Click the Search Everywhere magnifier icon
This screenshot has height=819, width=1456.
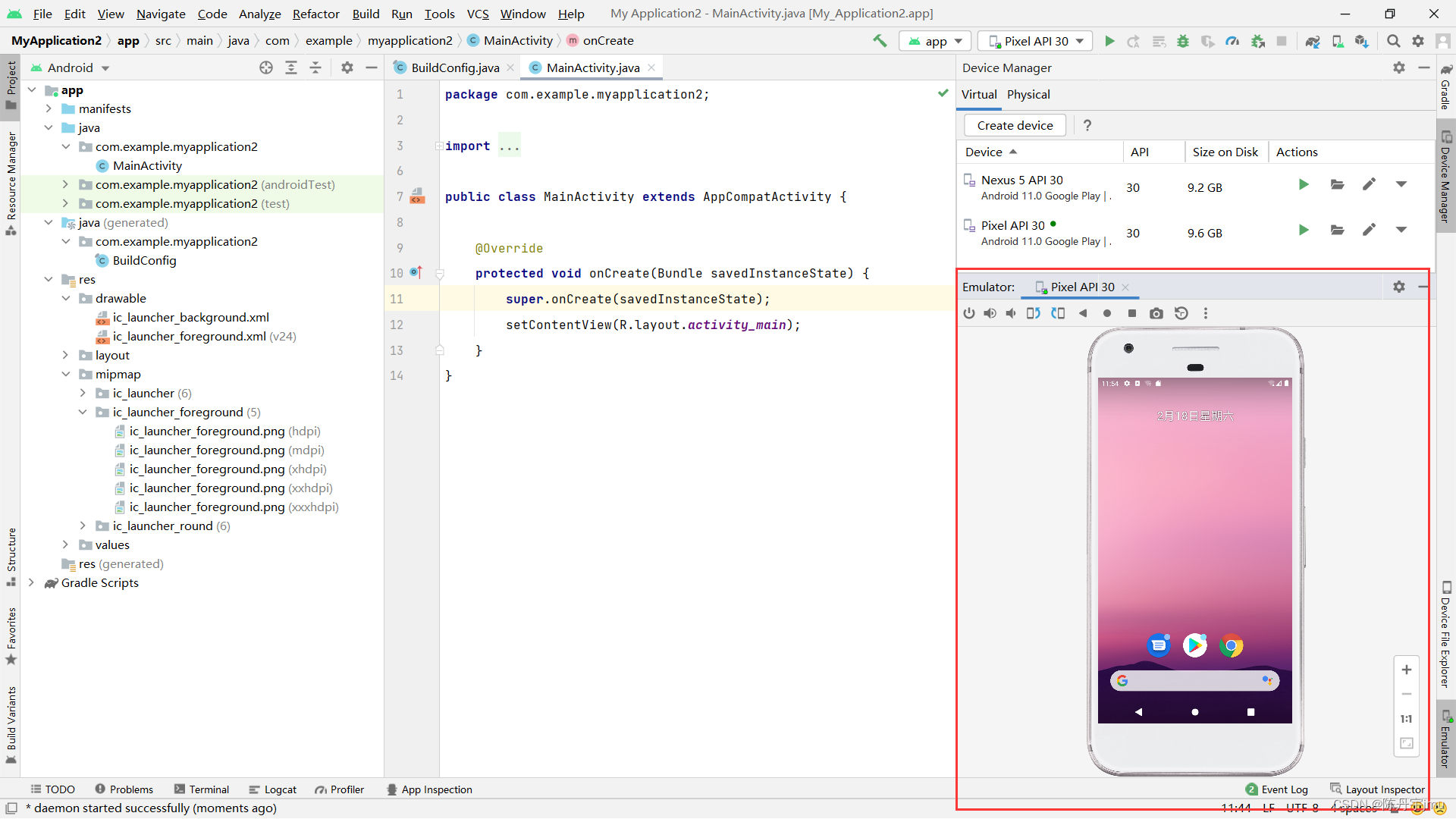[1393, 41]
